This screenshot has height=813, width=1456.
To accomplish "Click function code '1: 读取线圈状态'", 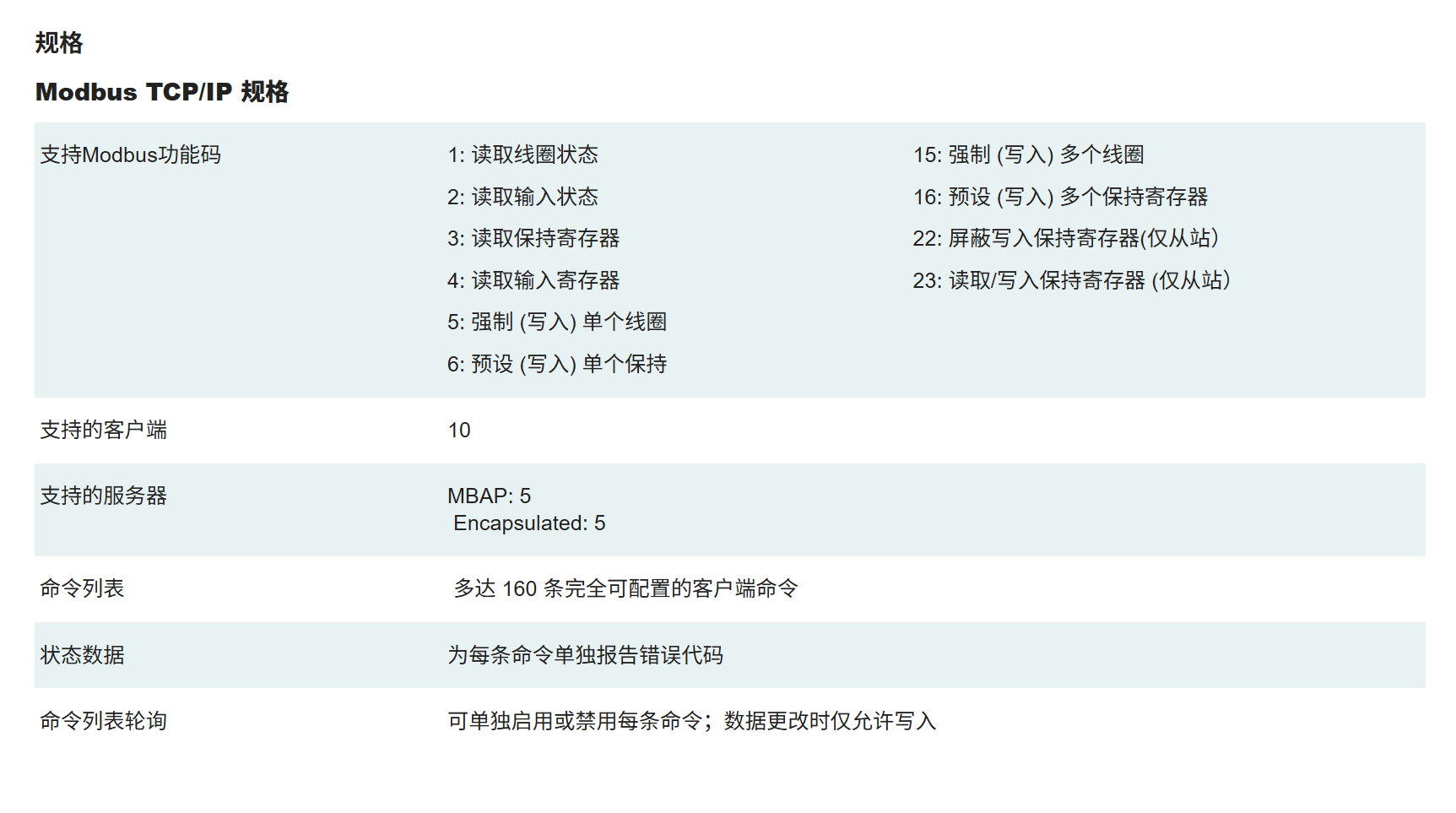I will [x=522, y=155].
